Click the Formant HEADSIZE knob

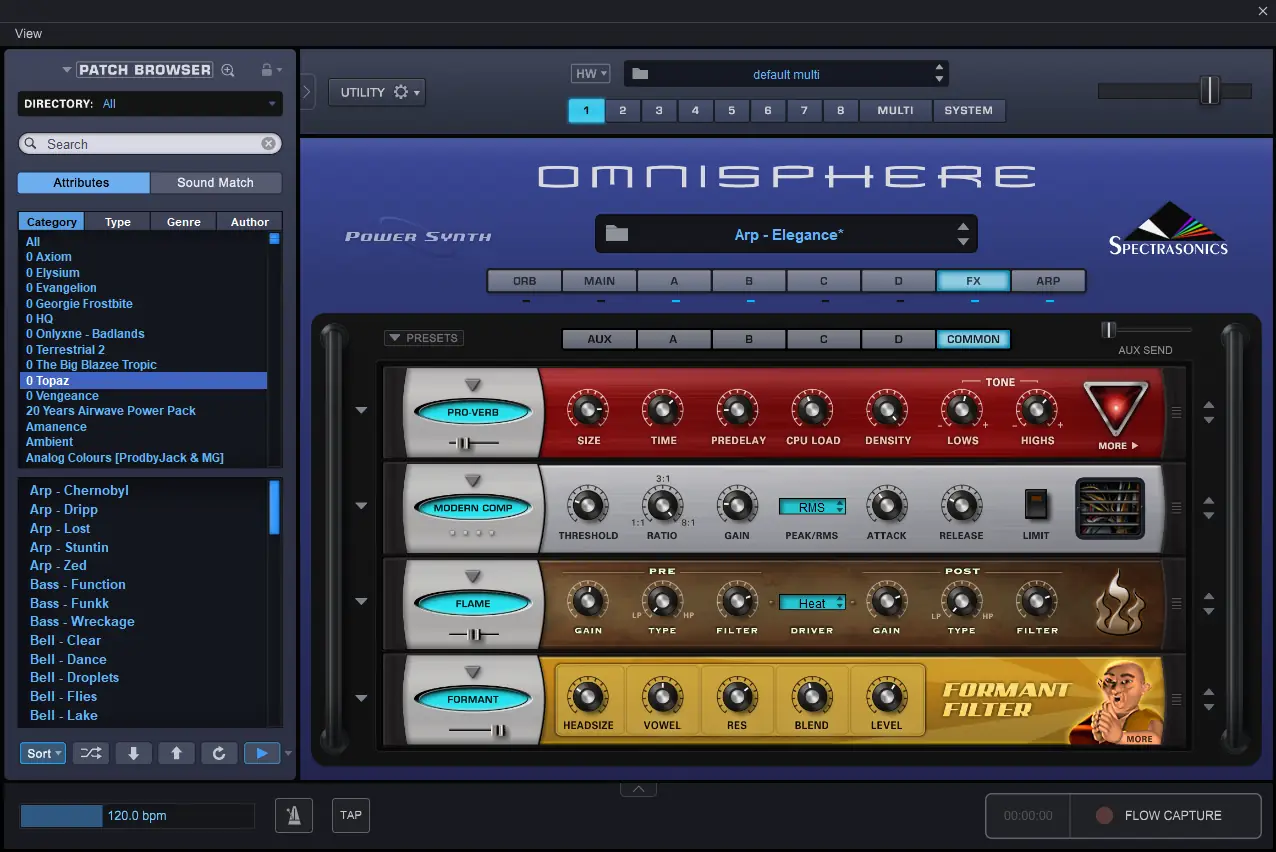coord(588,696)
